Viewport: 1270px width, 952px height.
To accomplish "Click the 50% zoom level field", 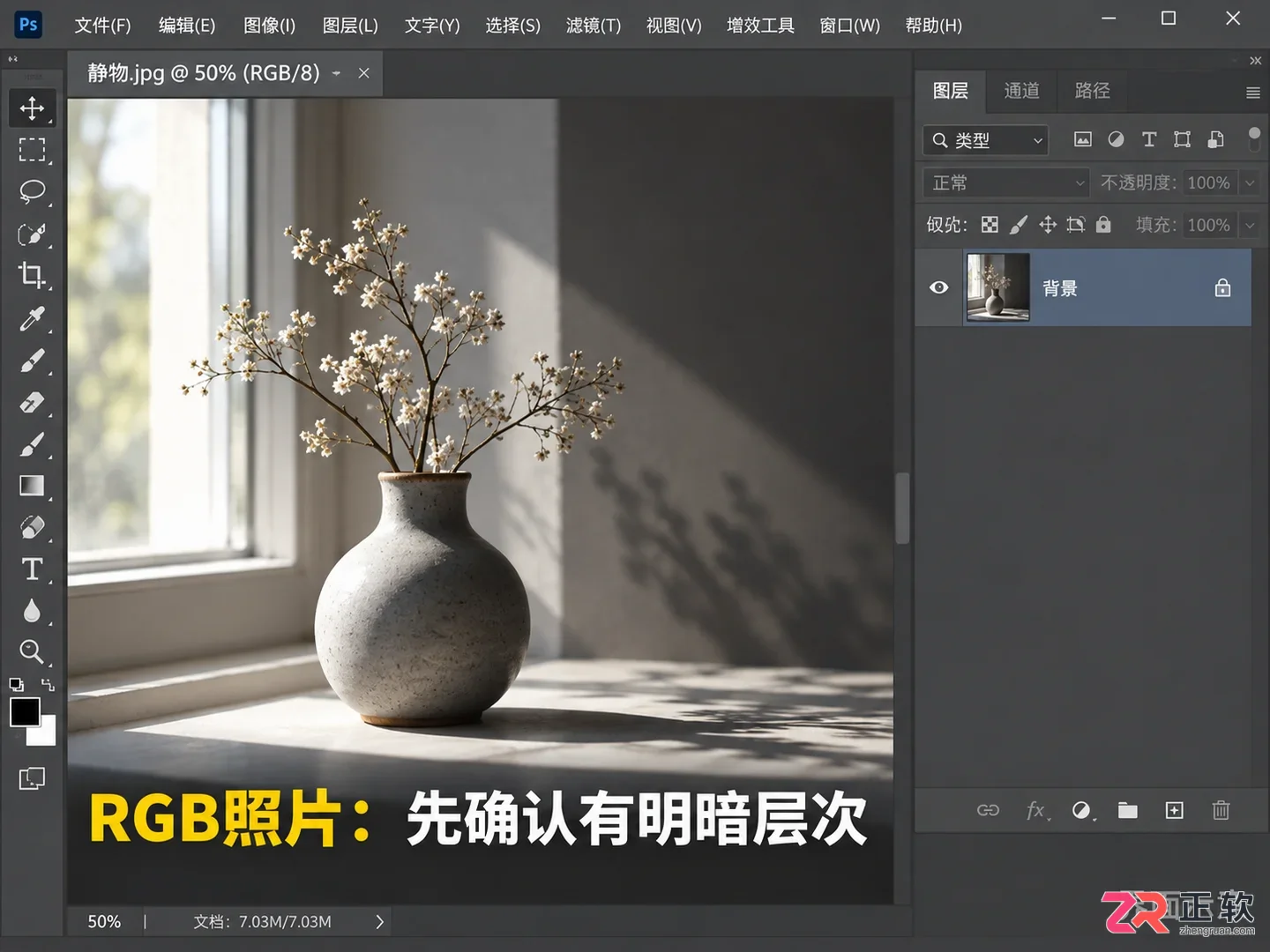I will point(104,922).
